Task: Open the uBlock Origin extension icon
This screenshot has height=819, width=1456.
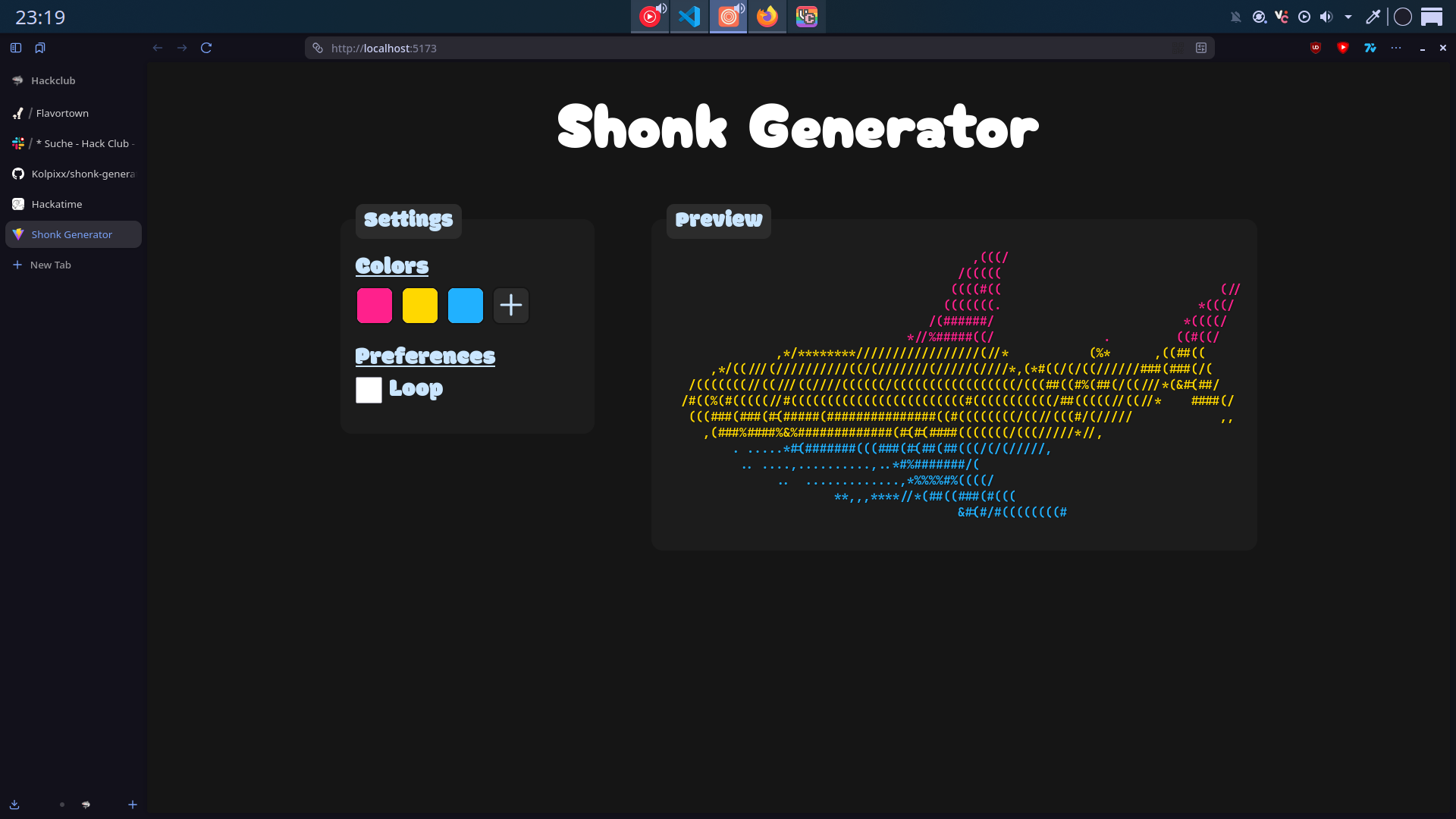Action: click(x=1316, y=48)
